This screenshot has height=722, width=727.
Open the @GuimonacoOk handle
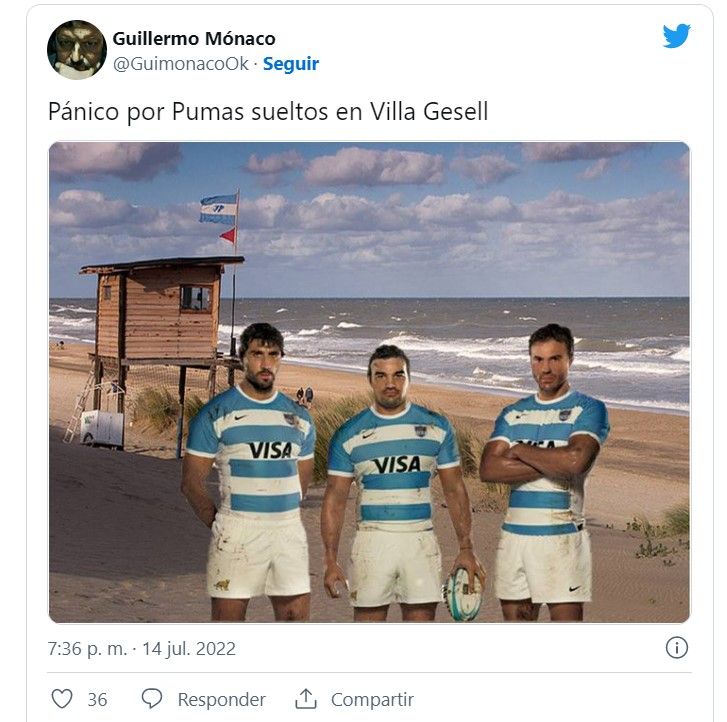pos(181,64)
